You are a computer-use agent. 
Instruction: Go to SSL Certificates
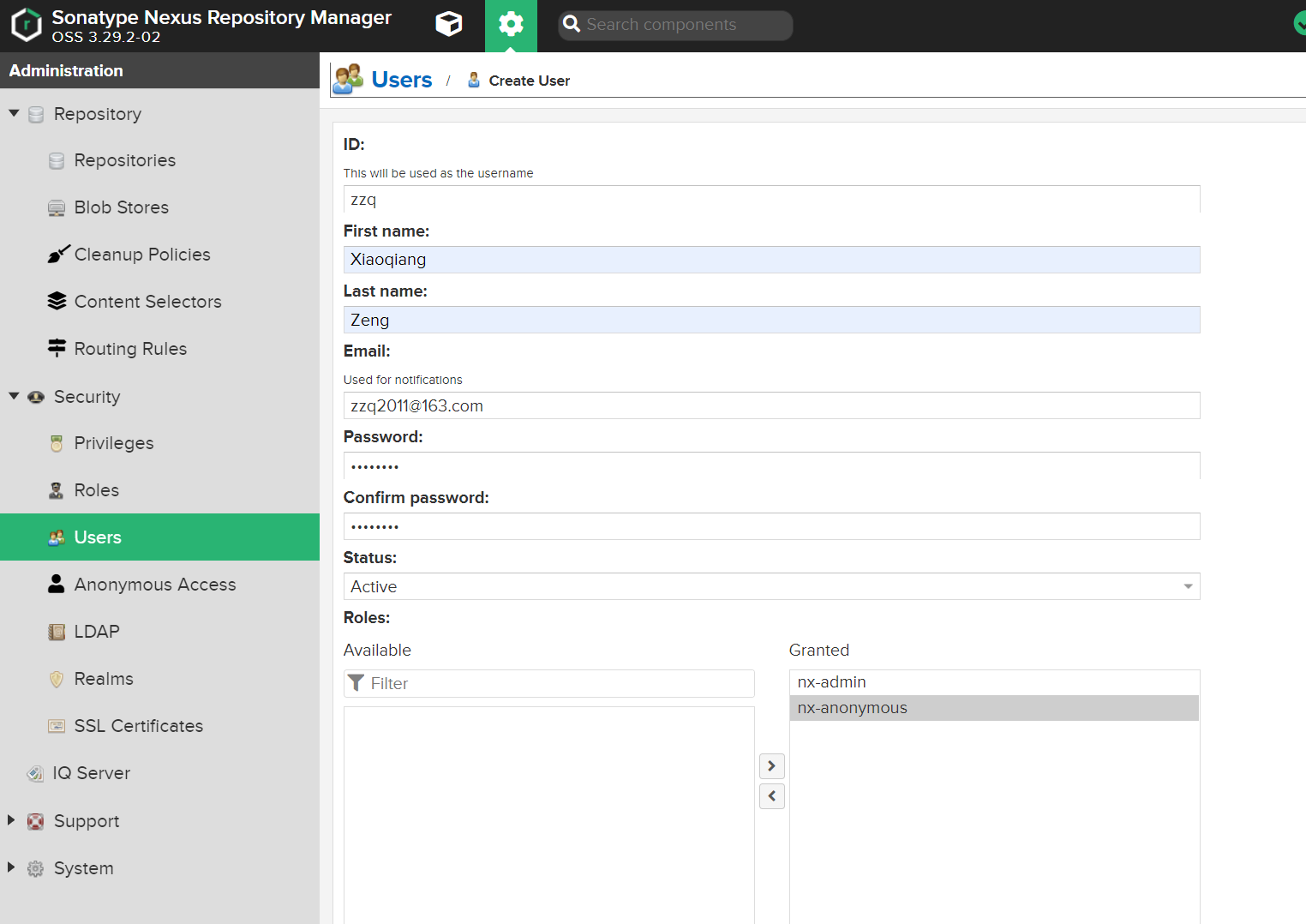[139, 726]
